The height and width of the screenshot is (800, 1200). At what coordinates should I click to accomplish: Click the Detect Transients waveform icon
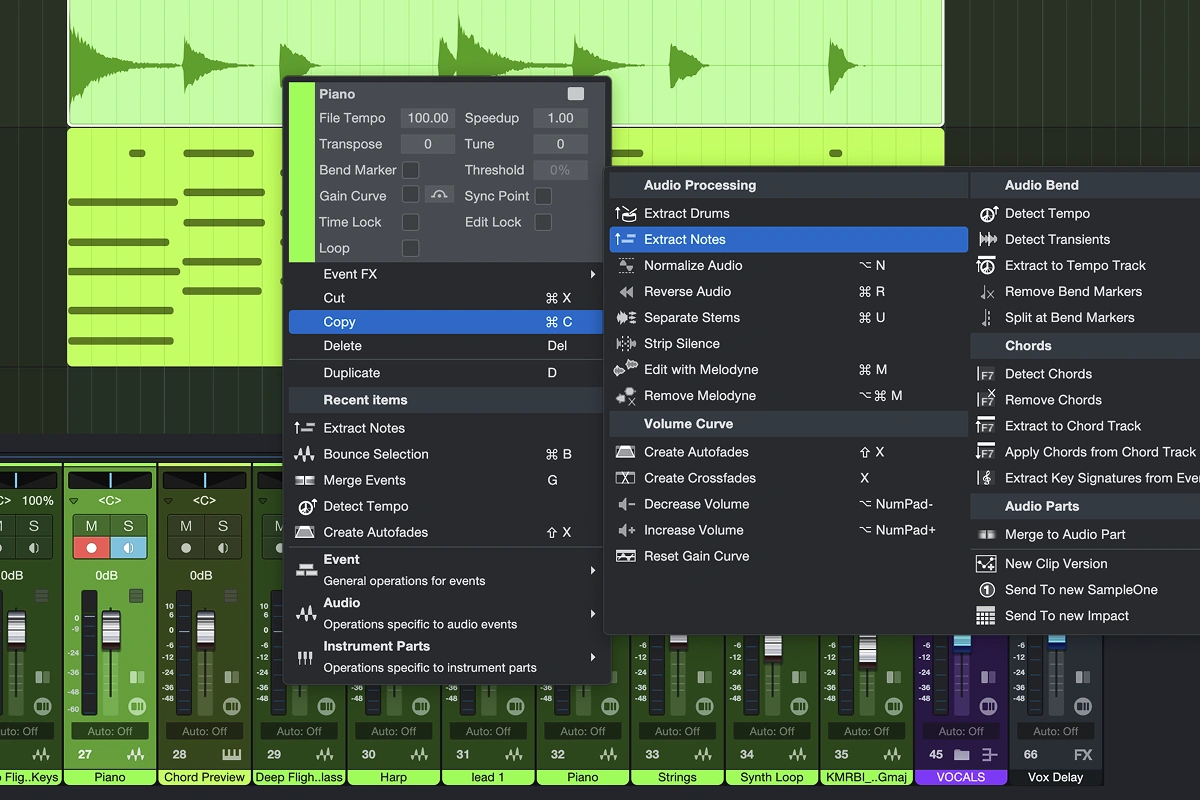pyautogui.click(x=988, y=239)
